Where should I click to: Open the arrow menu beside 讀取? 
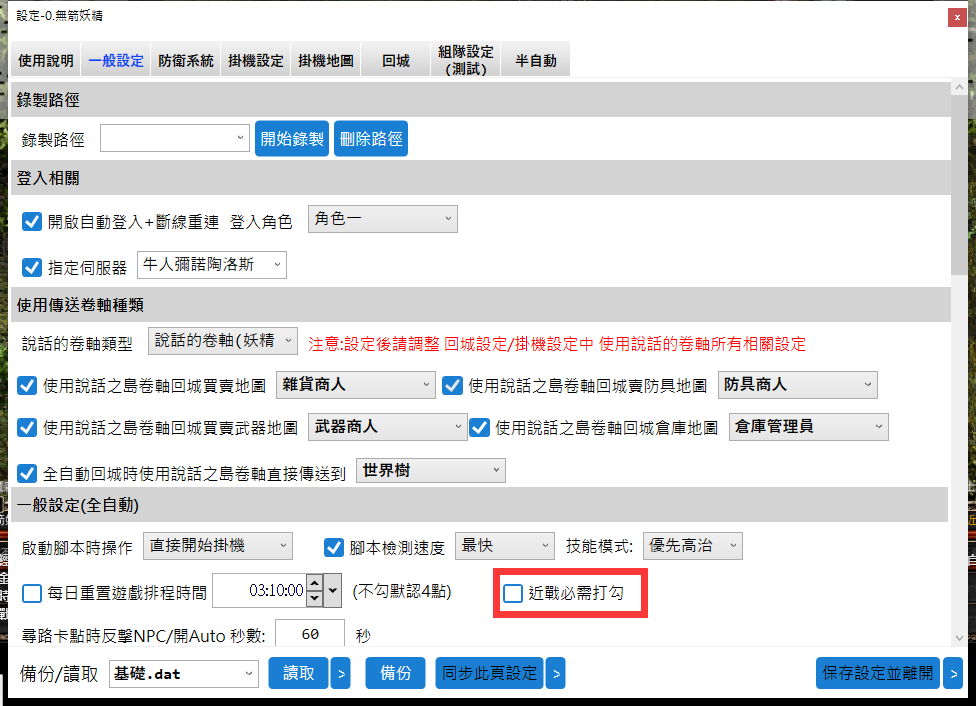click(x=340, y=673)
